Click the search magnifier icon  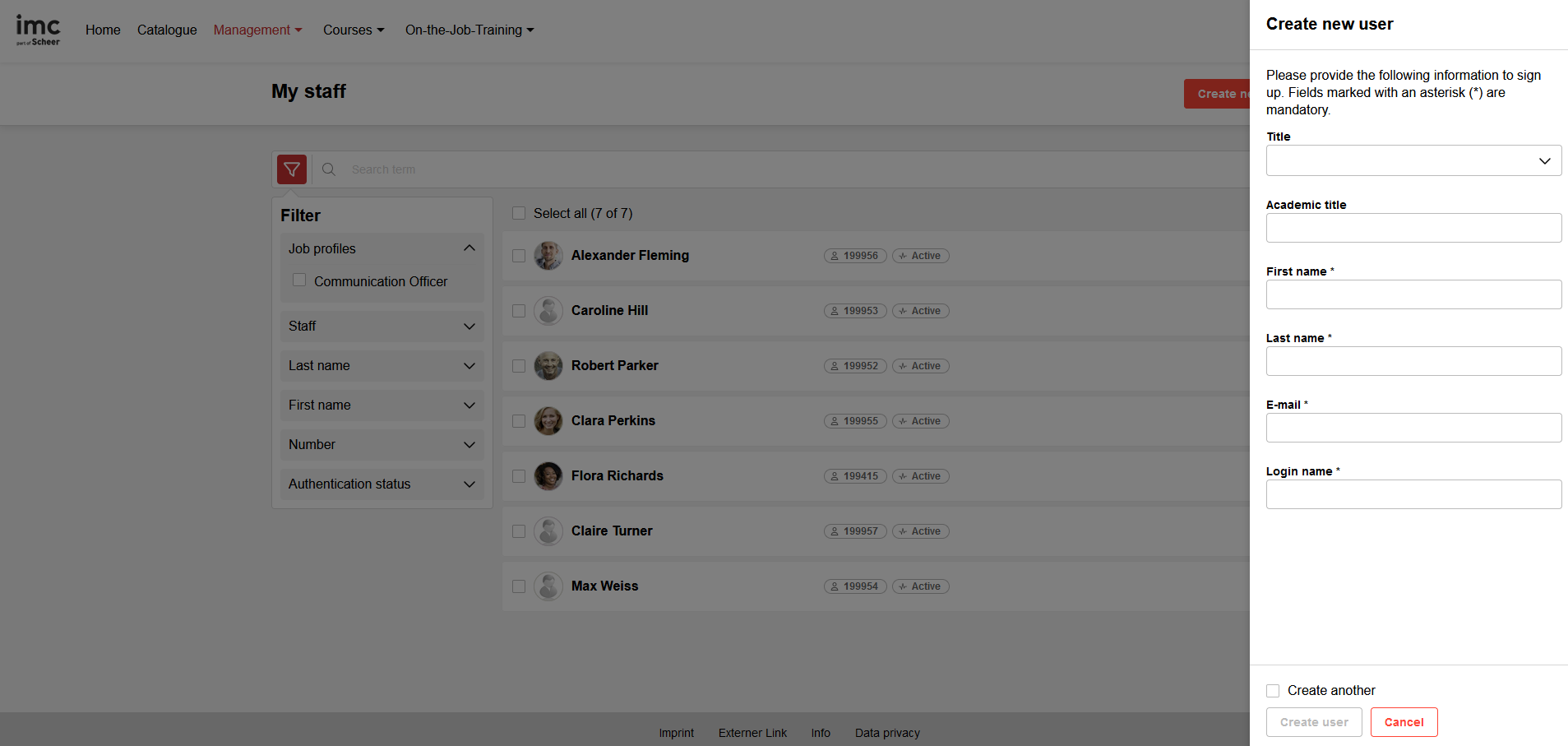(329, 169)
